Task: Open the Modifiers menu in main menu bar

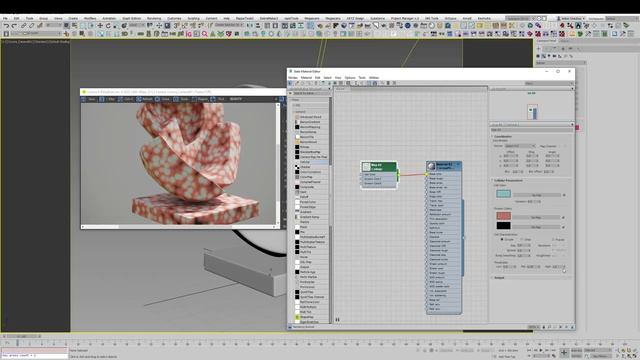Action: 90,18
